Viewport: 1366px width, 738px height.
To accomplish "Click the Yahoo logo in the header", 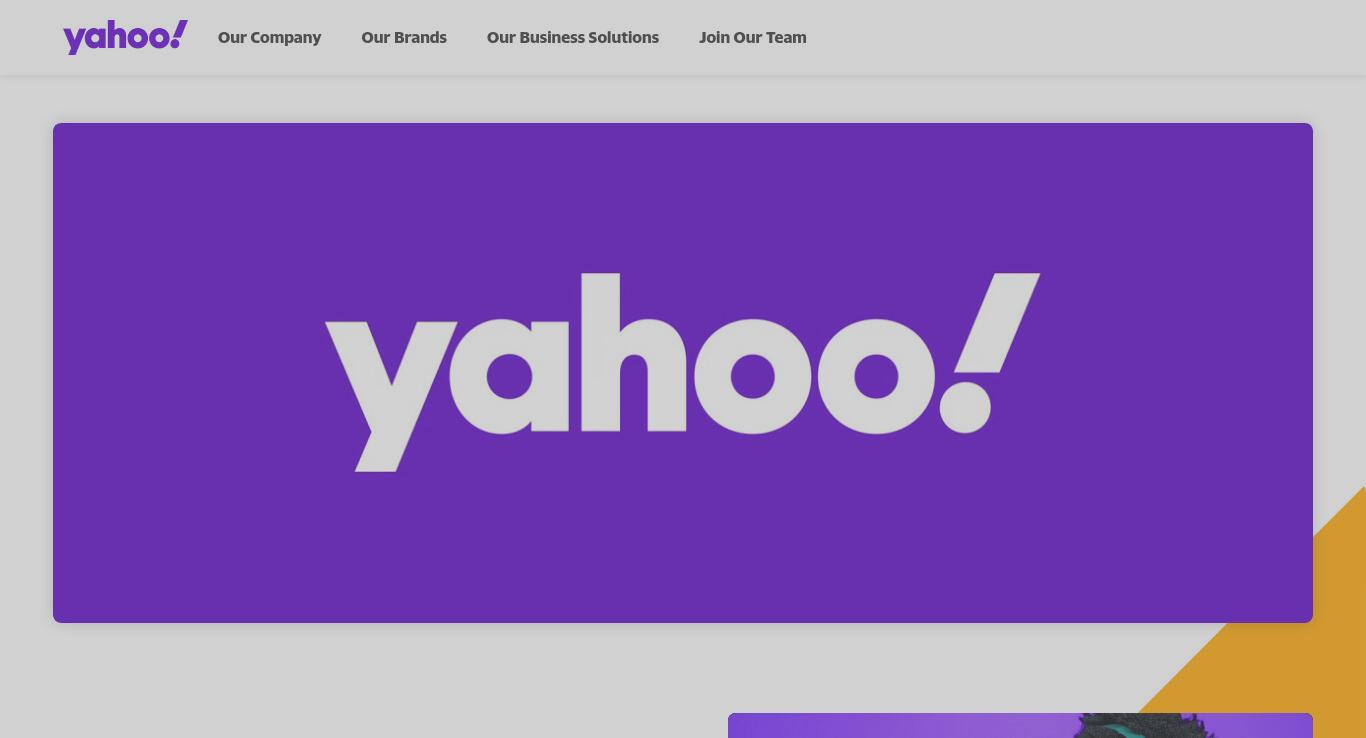I will click(125, 37).
